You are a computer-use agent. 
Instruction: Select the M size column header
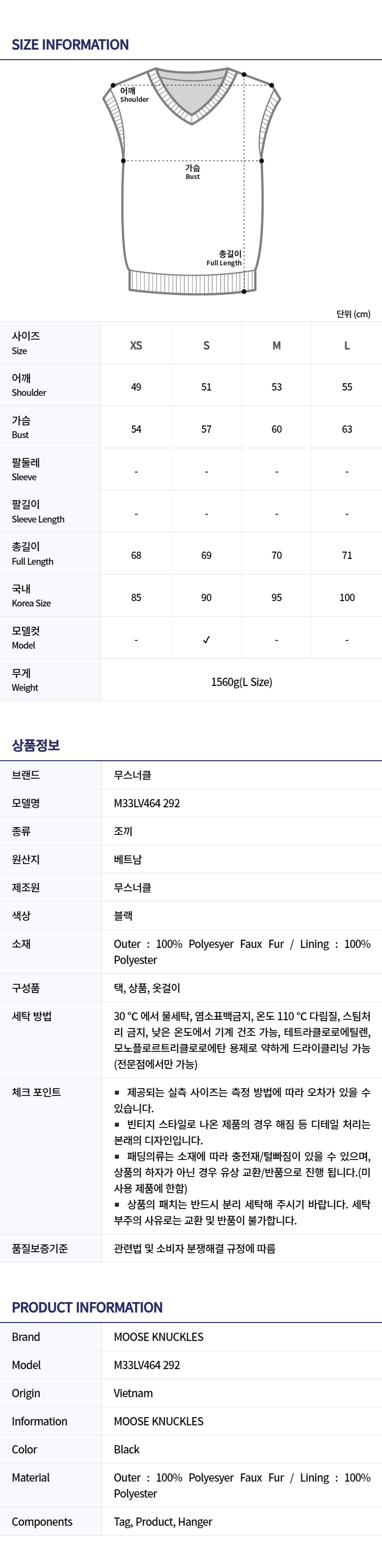coord(277,345)
